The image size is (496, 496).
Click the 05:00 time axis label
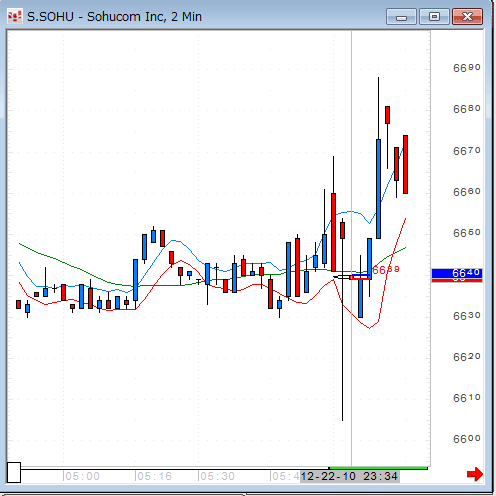click(x=82, y=476)
